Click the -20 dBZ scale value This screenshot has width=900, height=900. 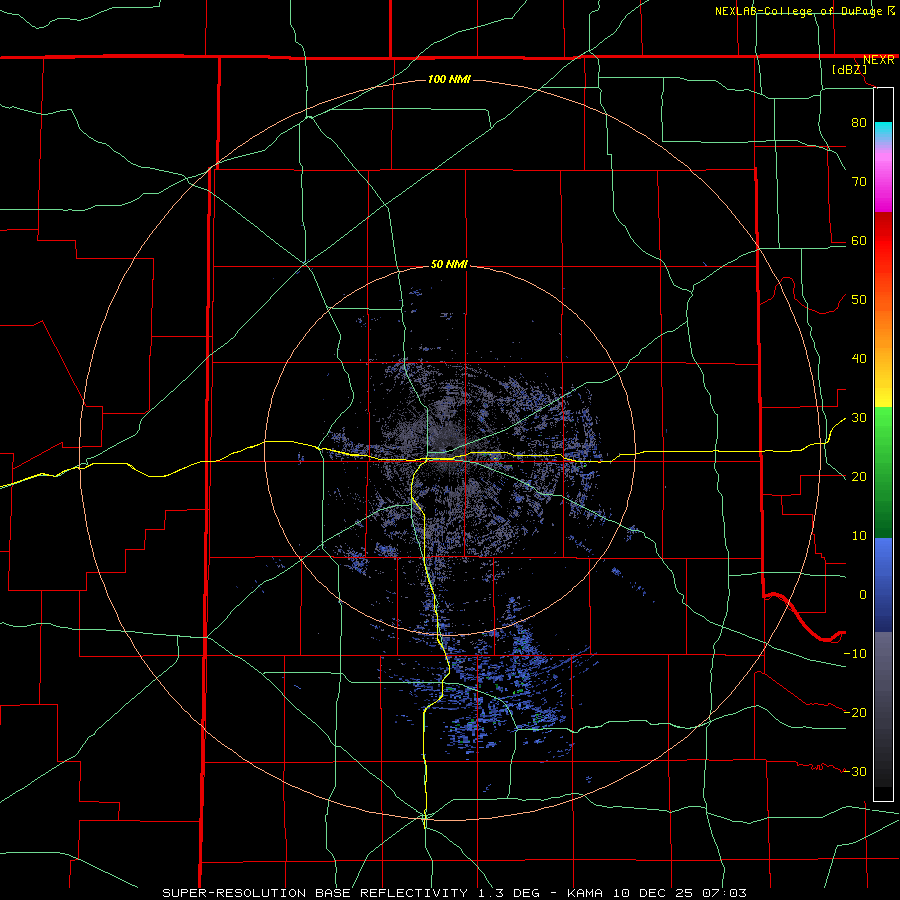(x=855, y=712)
